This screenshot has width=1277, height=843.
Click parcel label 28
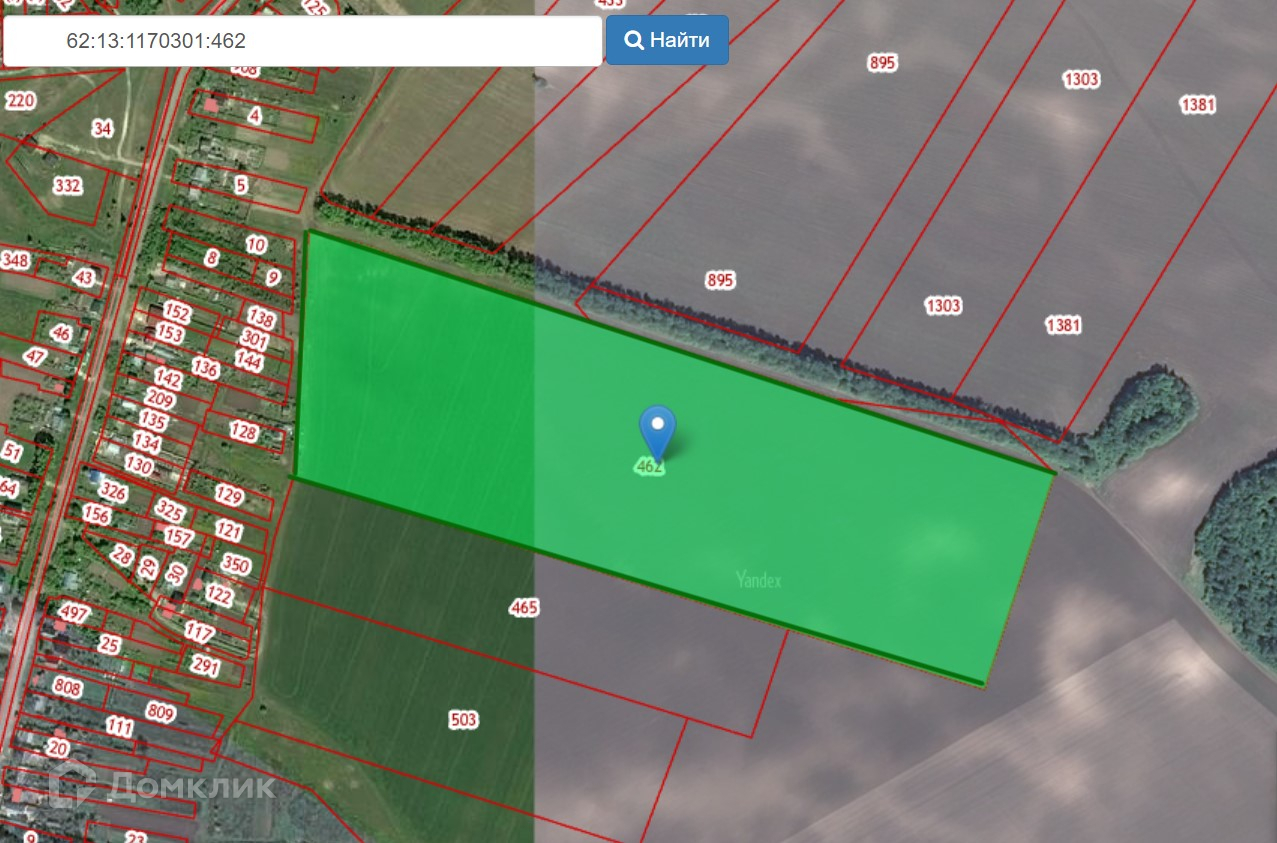click(x=122, y=556)
